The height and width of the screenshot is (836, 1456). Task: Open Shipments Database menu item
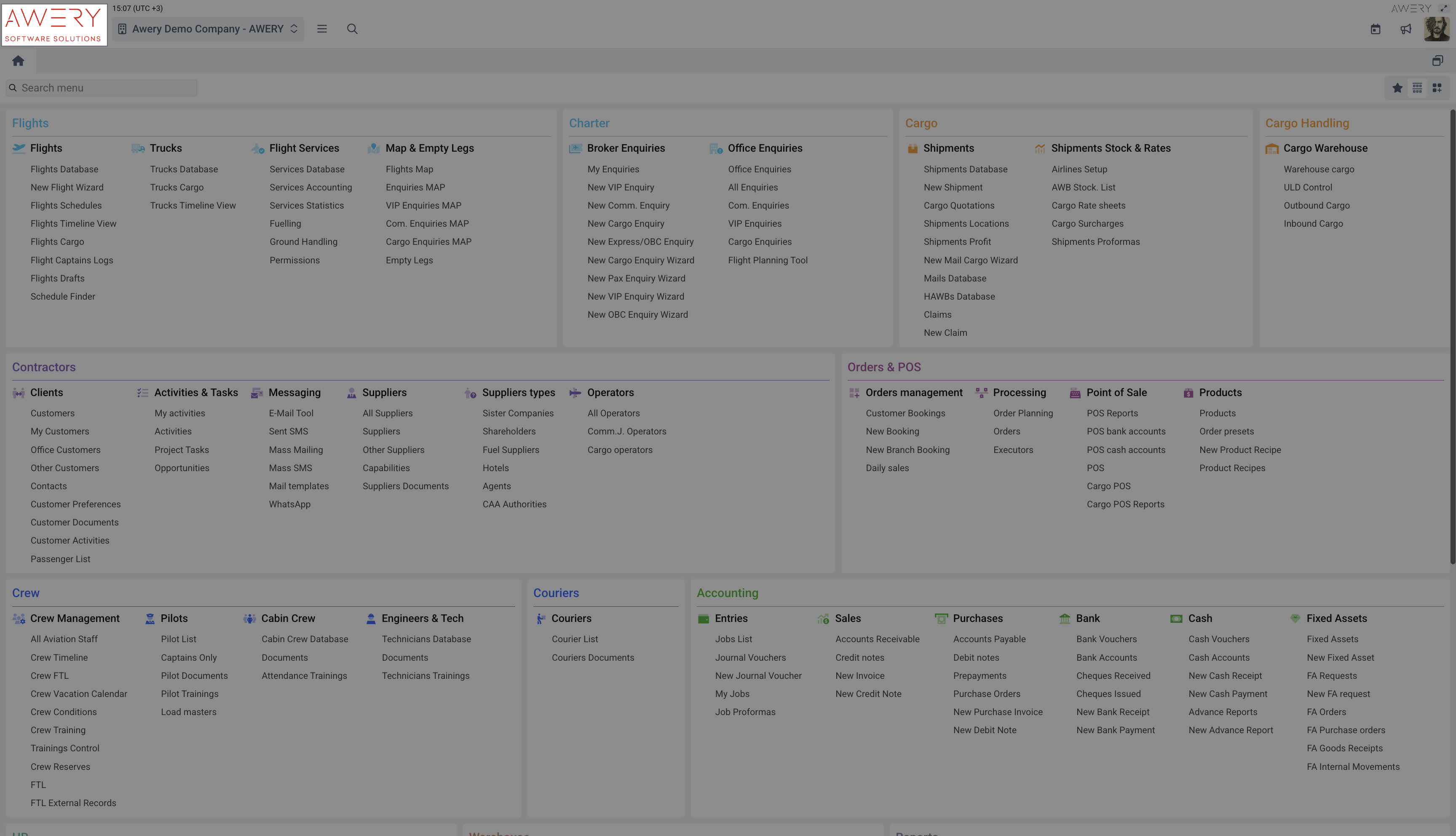click(965, 169)
